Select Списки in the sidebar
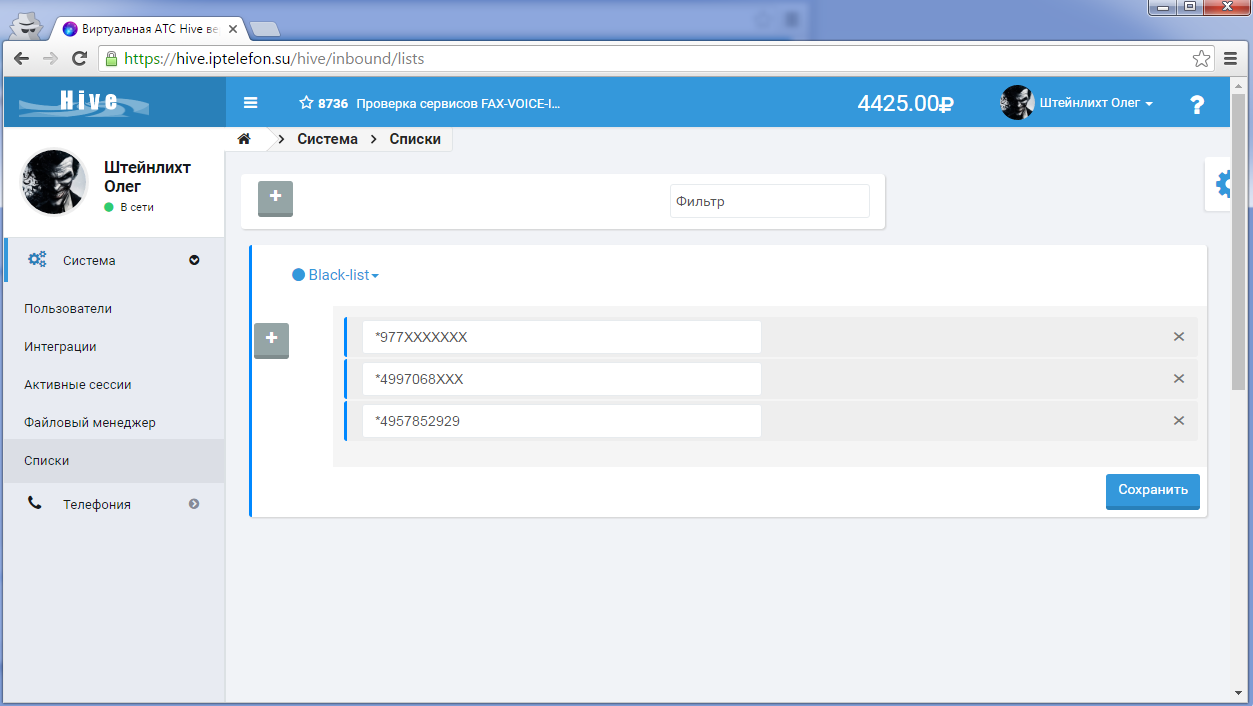 (112, 461)
